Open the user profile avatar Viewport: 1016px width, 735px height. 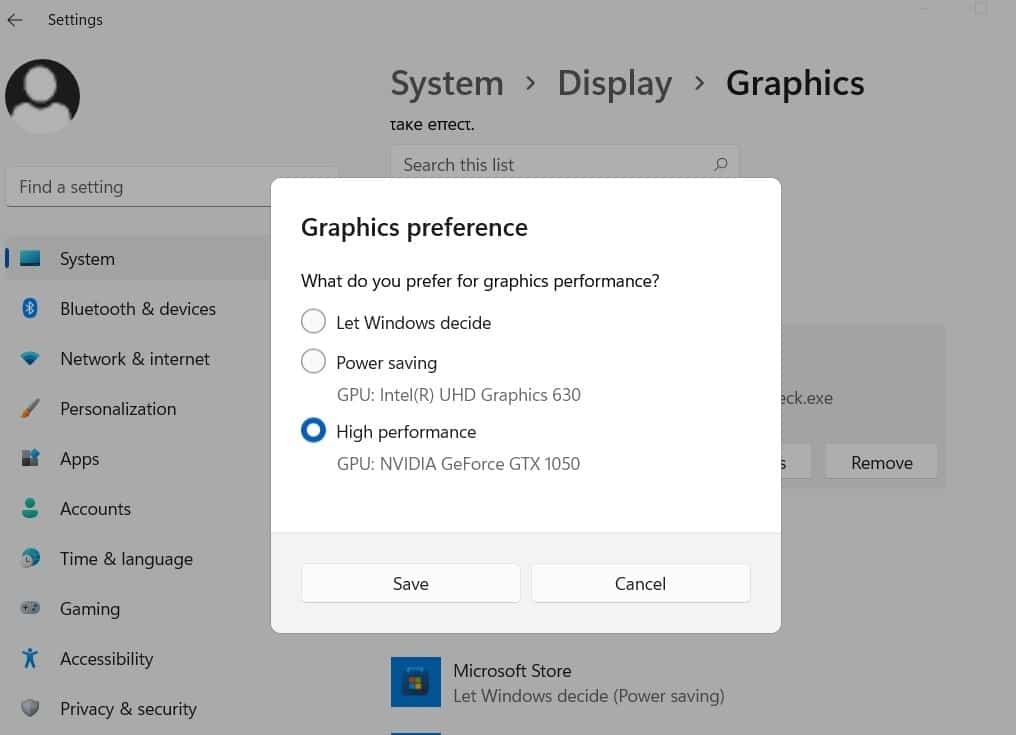click(x=42, y=96)
